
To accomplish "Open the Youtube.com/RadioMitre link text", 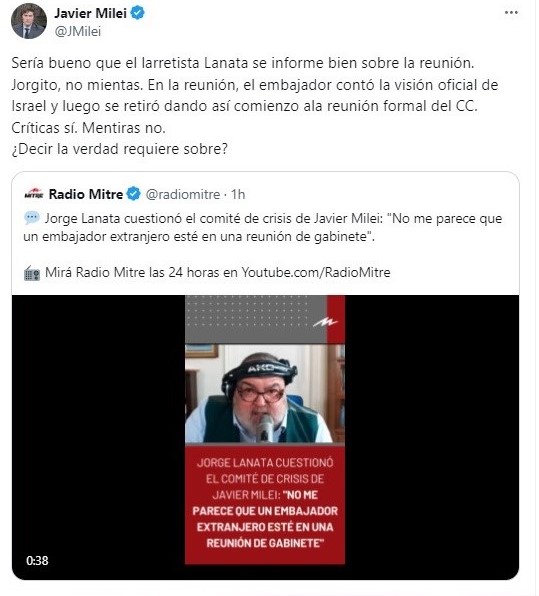I will [316, 273].
